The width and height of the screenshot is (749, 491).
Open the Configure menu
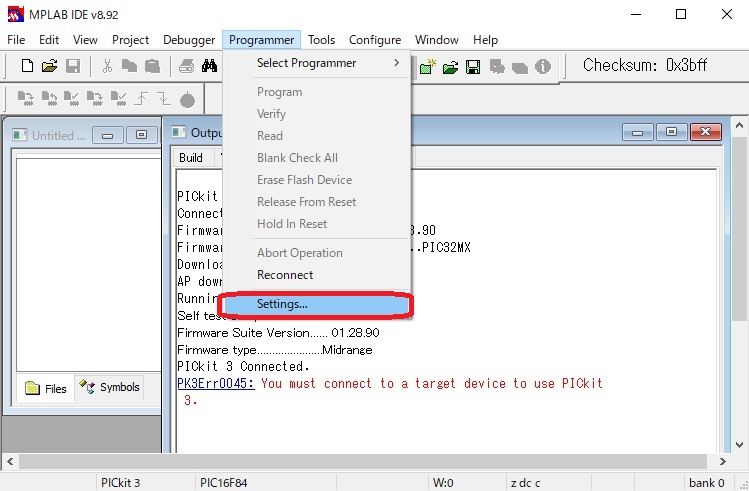click(375, 40)
